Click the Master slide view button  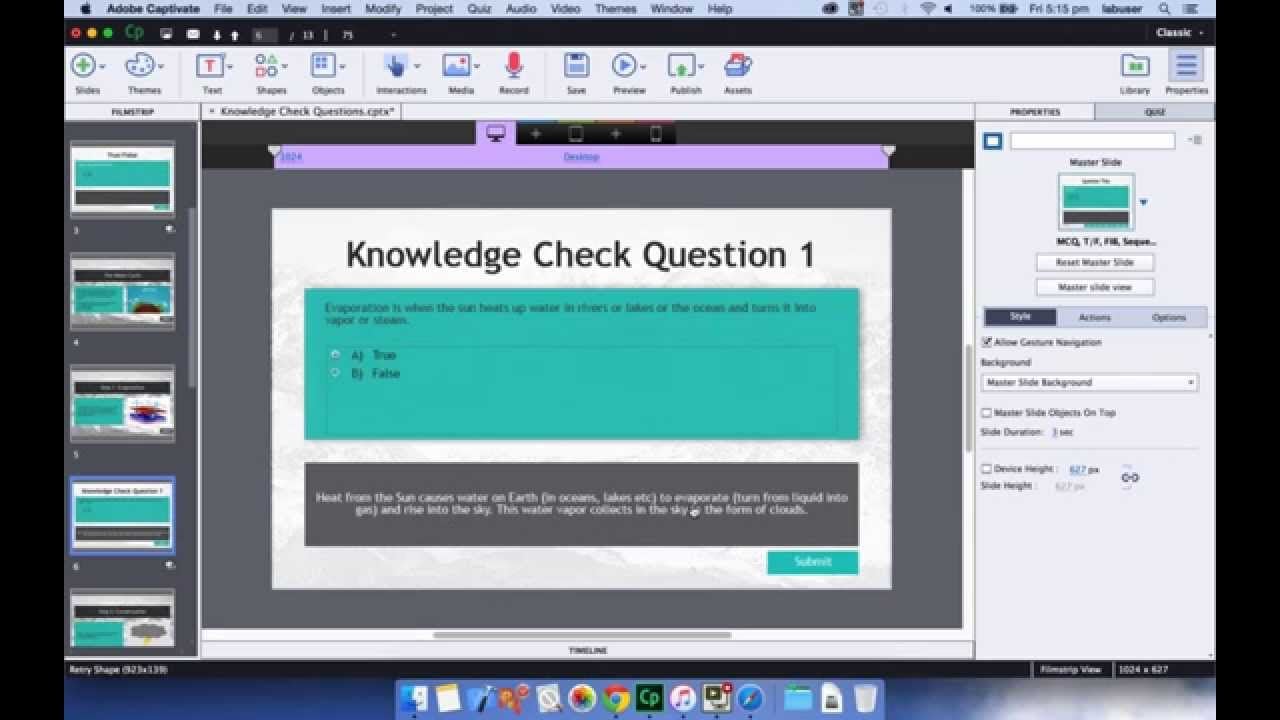coord(1095,287)
